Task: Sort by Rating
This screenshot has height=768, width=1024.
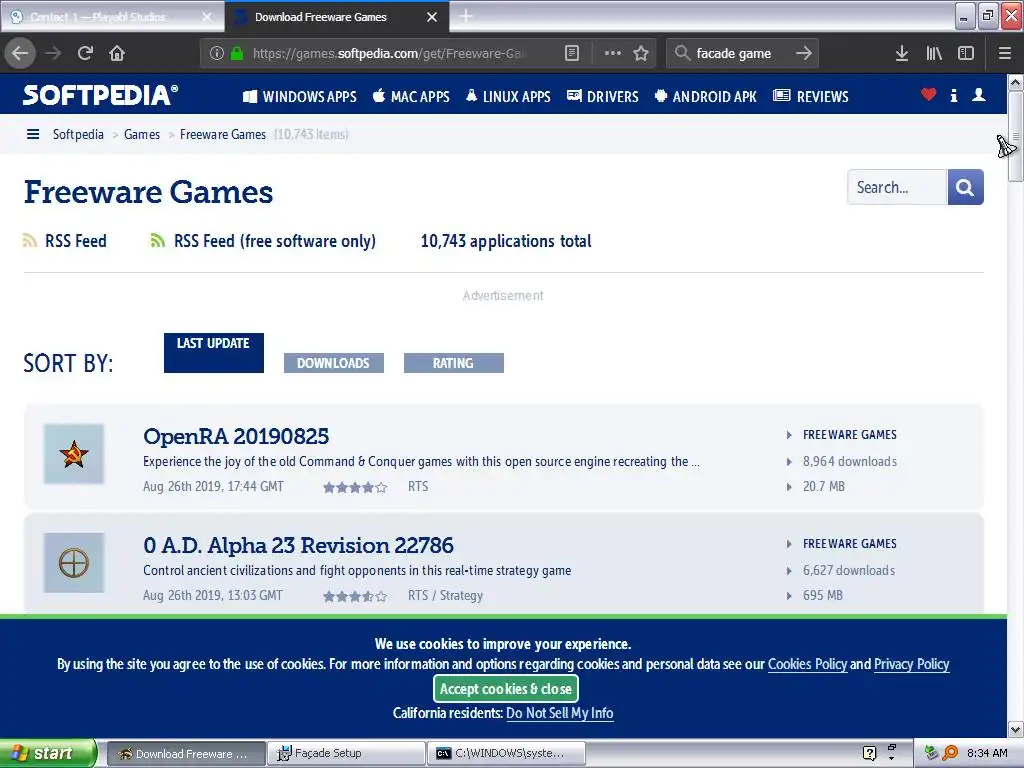Action: (x=453, y=363)
